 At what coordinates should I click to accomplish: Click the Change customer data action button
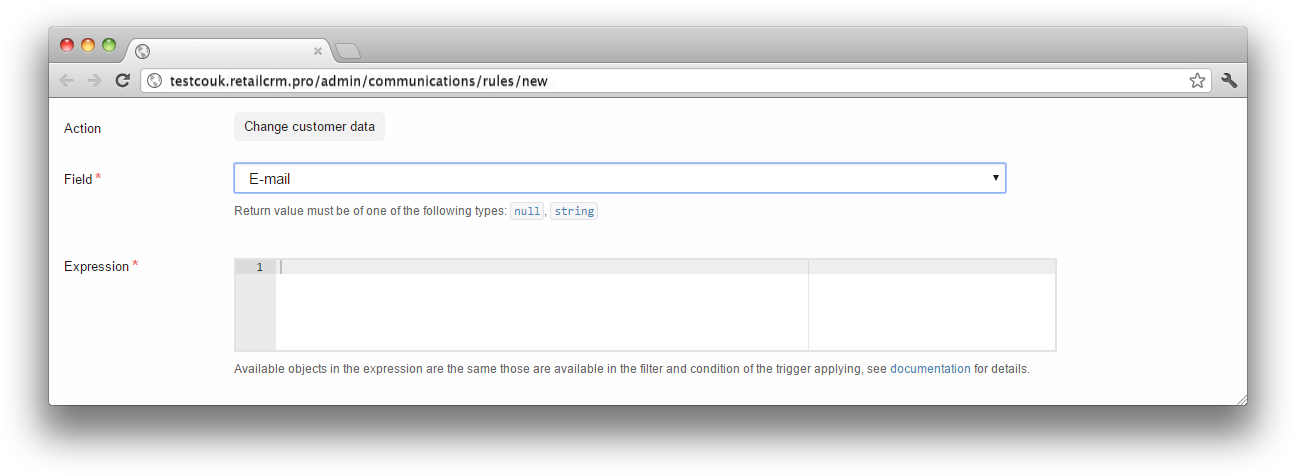309,127
